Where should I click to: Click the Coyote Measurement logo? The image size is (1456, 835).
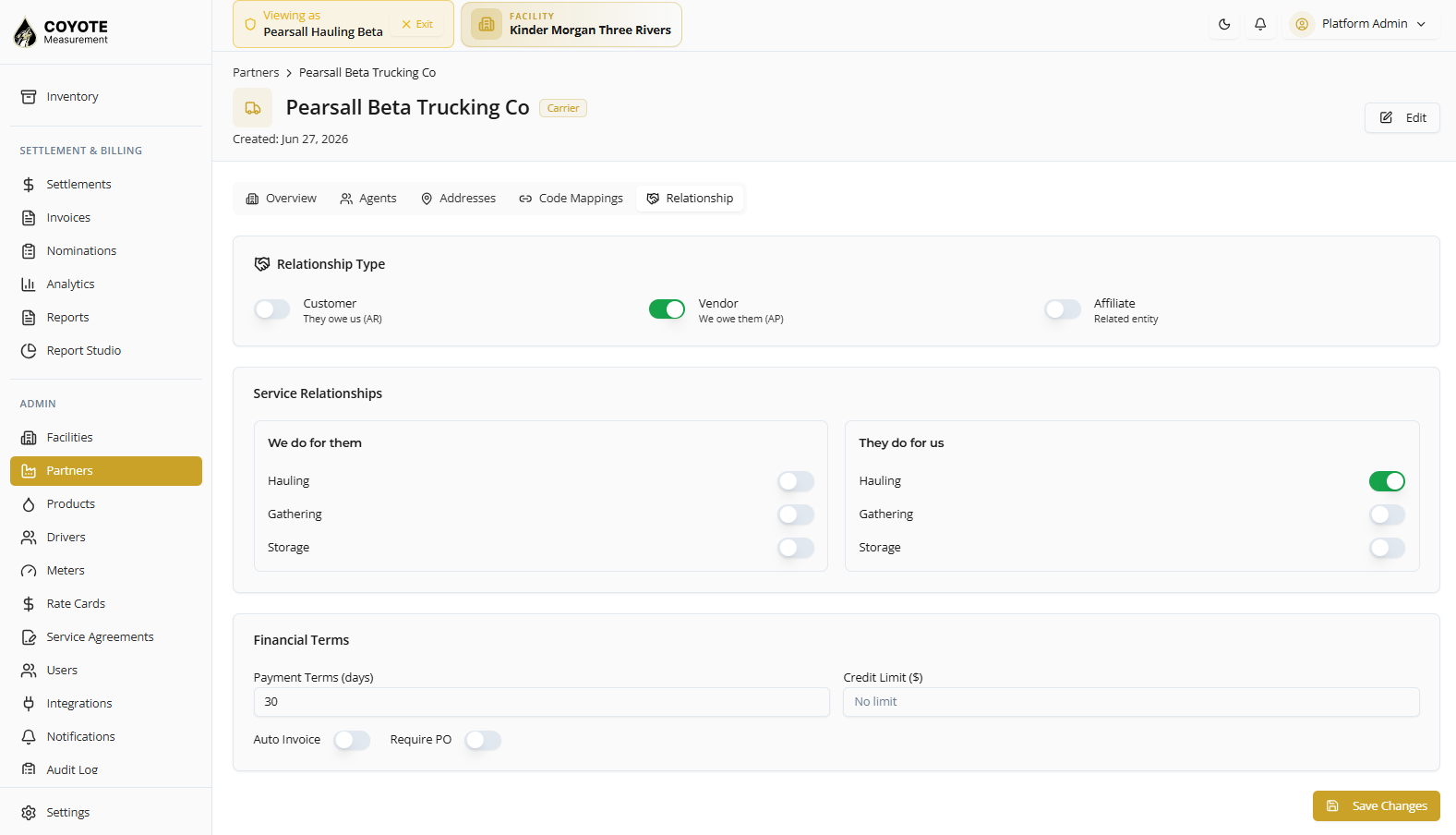(x=63, y=32)
